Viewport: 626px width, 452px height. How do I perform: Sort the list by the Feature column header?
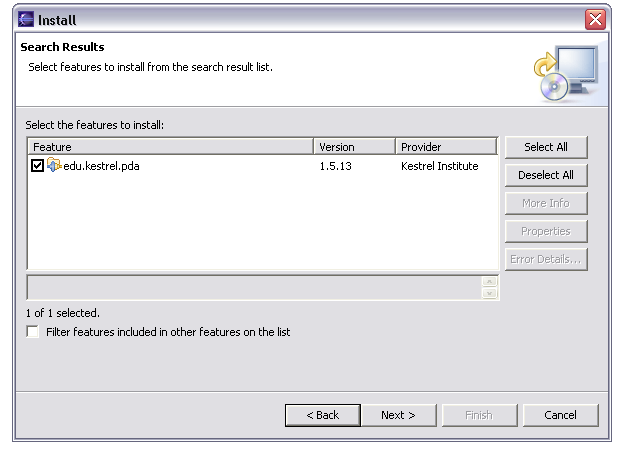tap(171, 147)
